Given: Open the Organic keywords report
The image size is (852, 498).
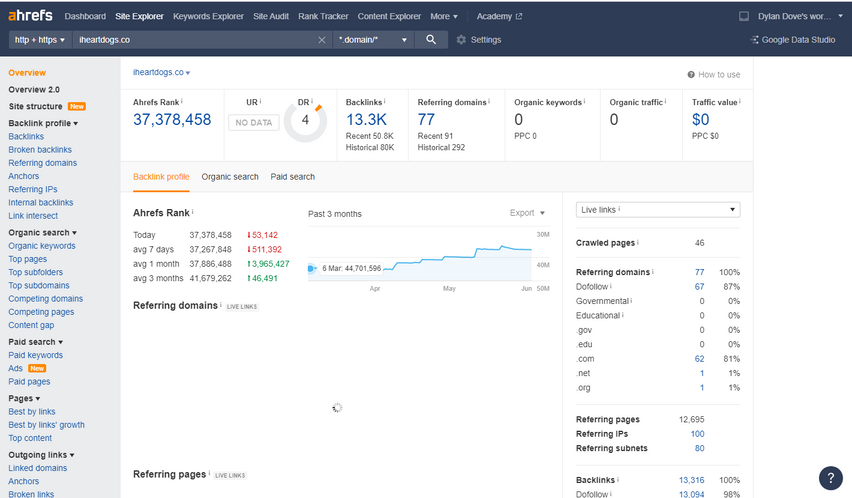Looking at the screenshot, I should [42, 245].
